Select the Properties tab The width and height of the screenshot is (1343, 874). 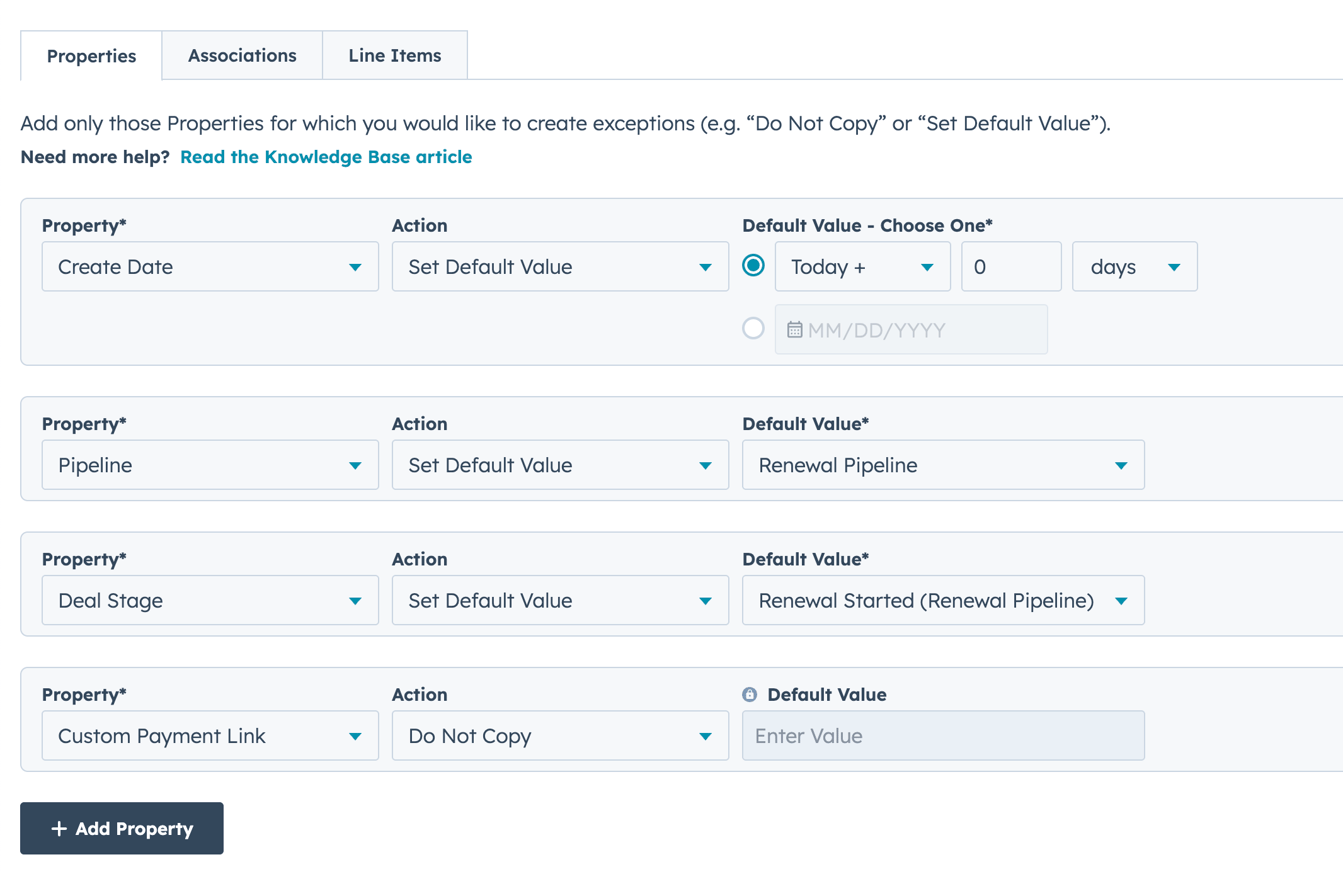[91, 56]
